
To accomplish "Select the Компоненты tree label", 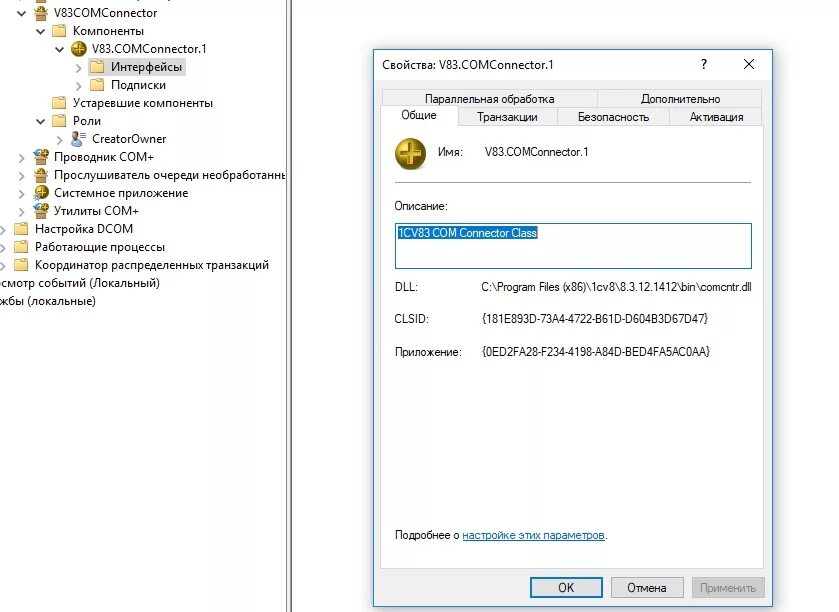I will point(108,30).
